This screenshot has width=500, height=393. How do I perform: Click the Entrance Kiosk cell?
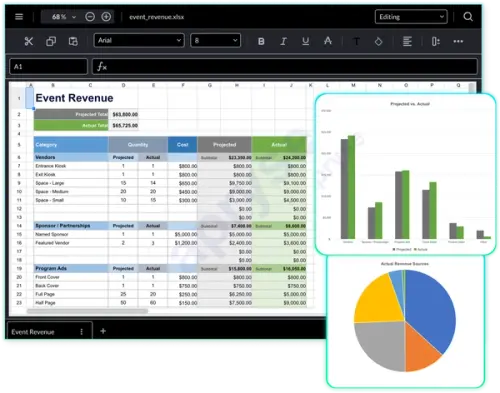point(71,166)
